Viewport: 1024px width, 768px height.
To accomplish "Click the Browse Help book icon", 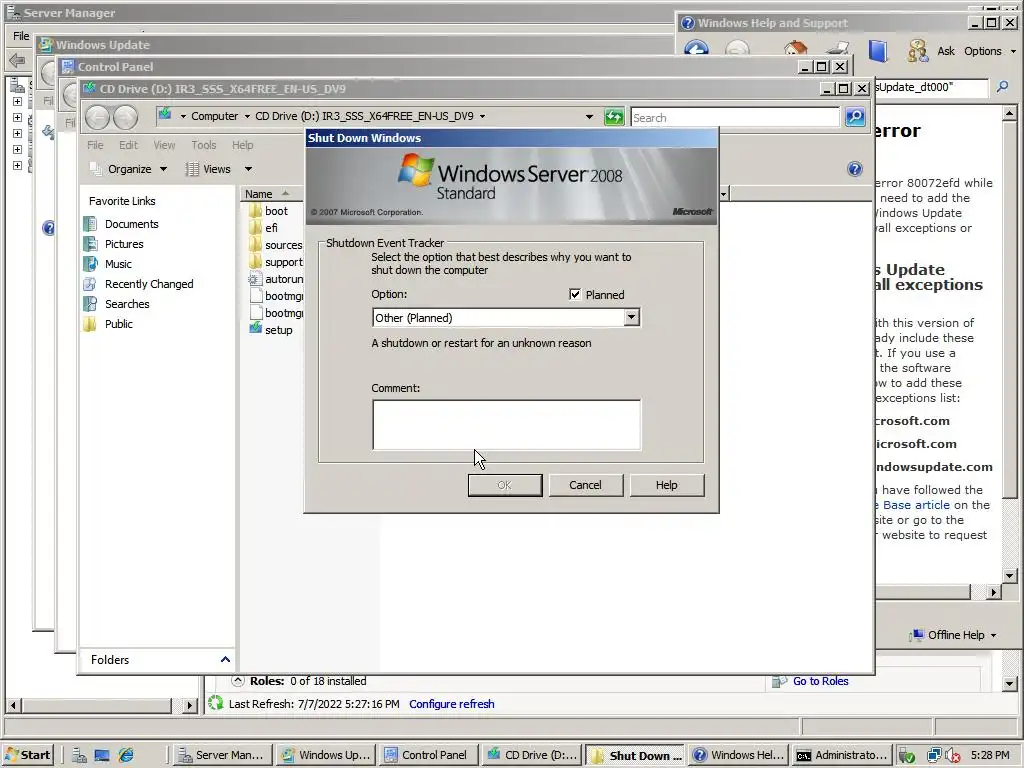I will [x=878, y=51].
